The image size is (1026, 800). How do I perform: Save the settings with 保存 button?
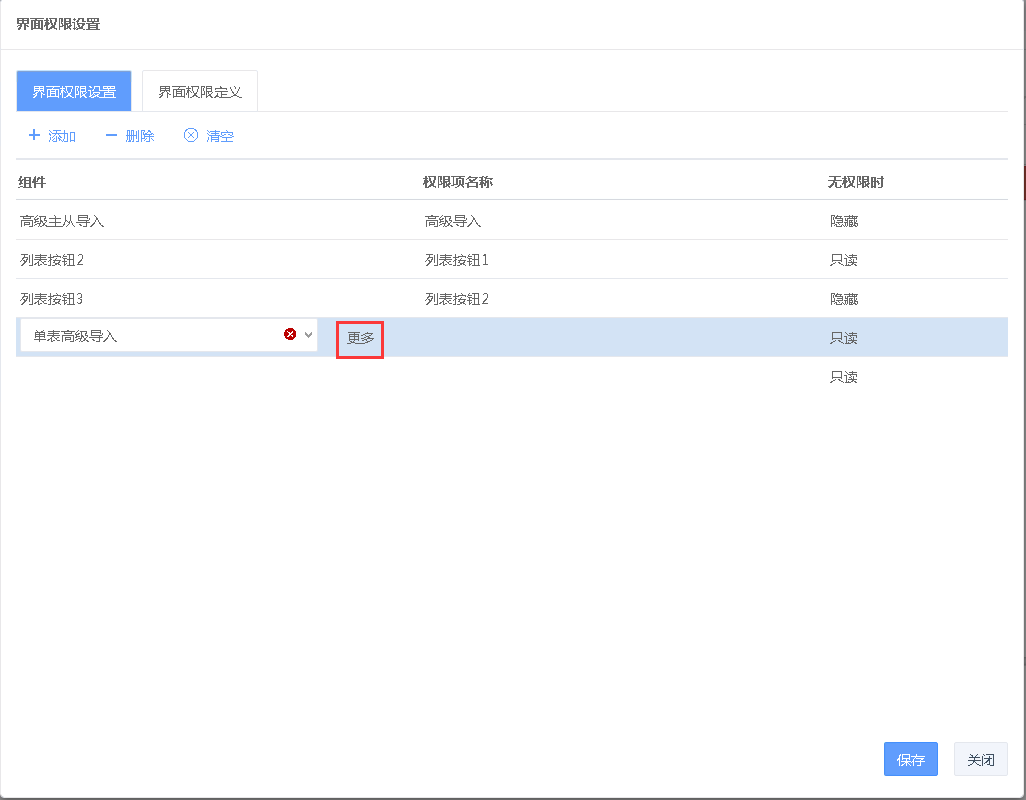(910, 759)
